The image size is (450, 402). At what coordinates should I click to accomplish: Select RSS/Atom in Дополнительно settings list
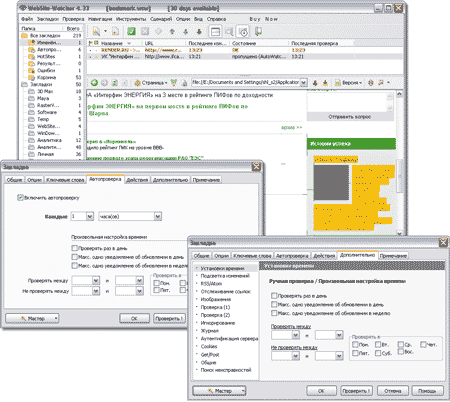click(211, 284)
